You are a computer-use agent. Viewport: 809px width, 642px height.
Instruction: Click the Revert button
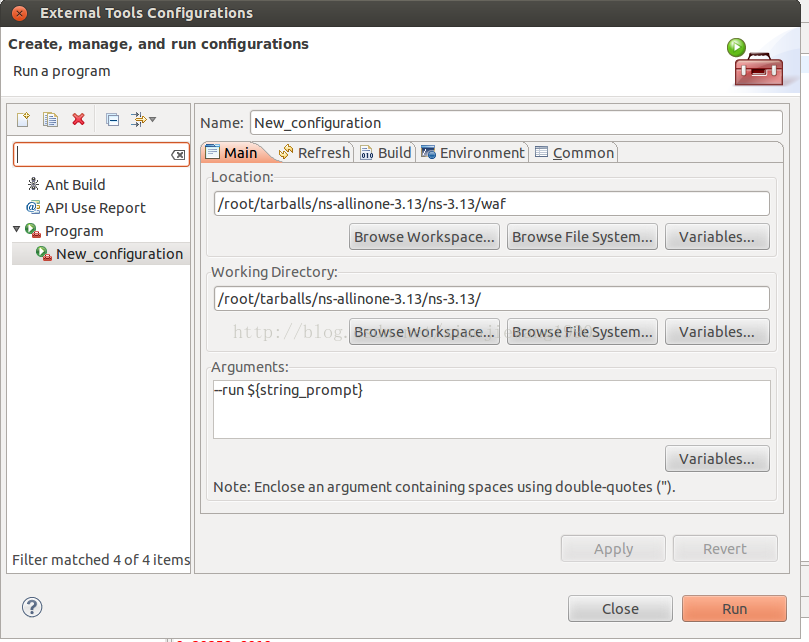pyautogui.click(x=725, y=549)
